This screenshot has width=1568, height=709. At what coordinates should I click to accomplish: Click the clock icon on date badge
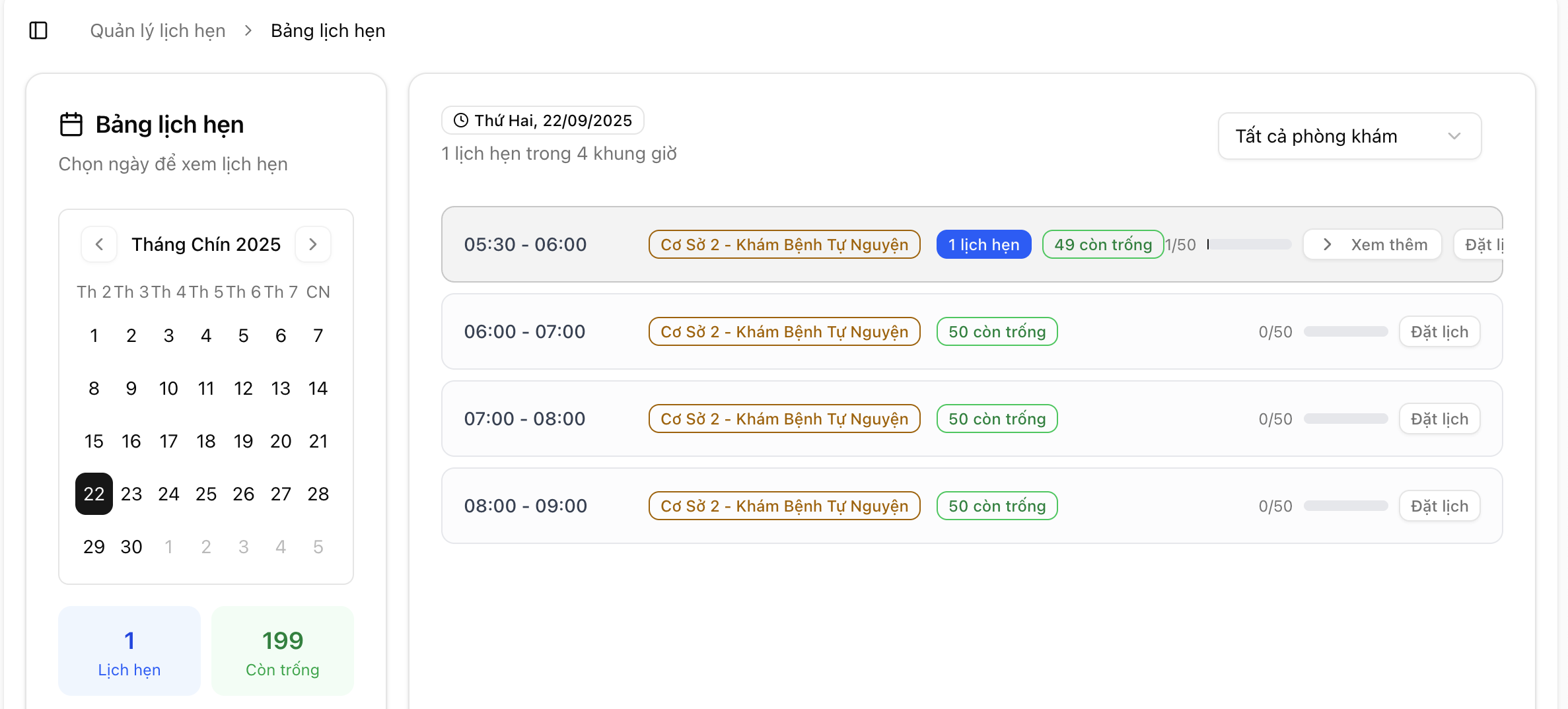pyautogui.click(x=460, y=120)
